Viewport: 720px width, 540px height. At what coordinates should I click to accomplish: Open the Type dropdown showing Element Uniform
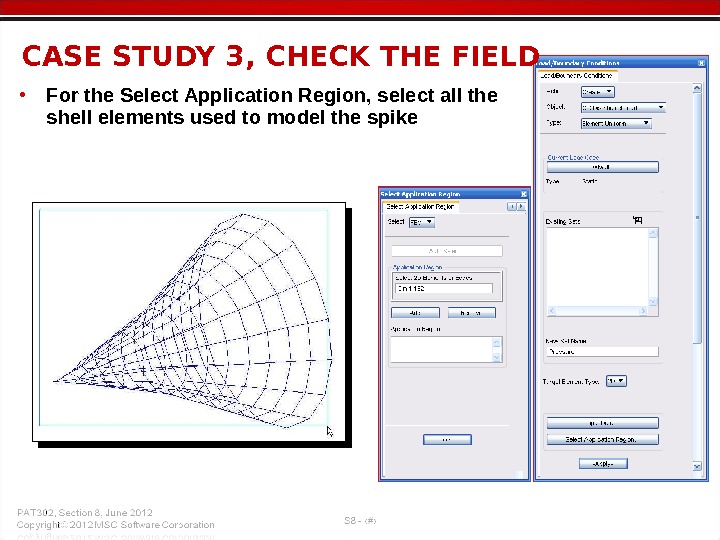(616, 123)
